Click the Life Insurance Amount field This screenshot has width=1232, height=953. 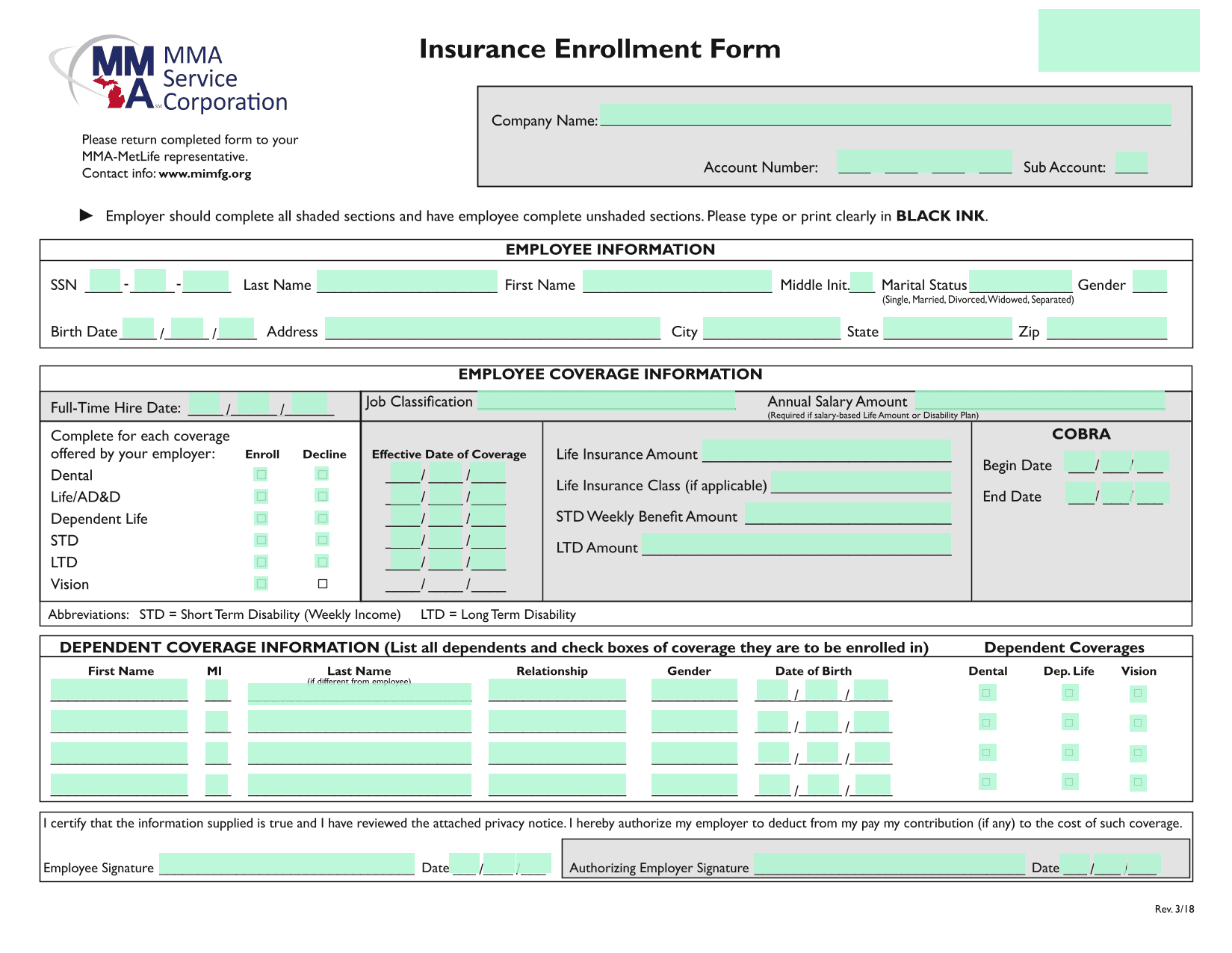click(826, 451)
